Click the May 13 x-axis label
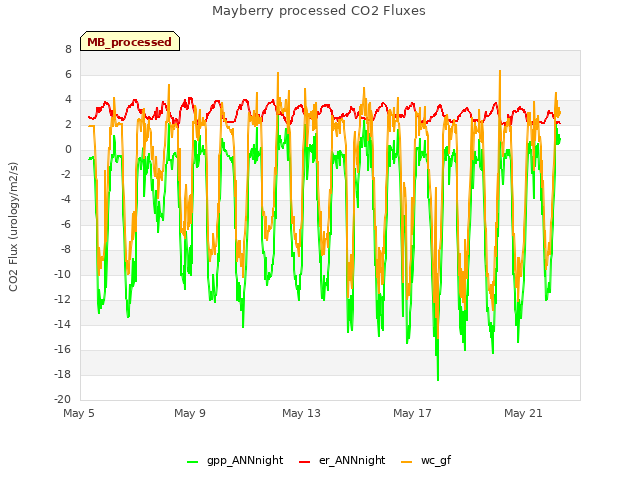Screen dimensions: 640x480 tap(301, 413)
